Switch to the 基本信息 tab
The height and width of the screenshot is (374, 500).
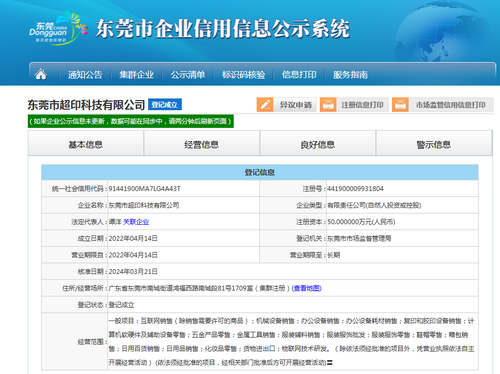86,145
